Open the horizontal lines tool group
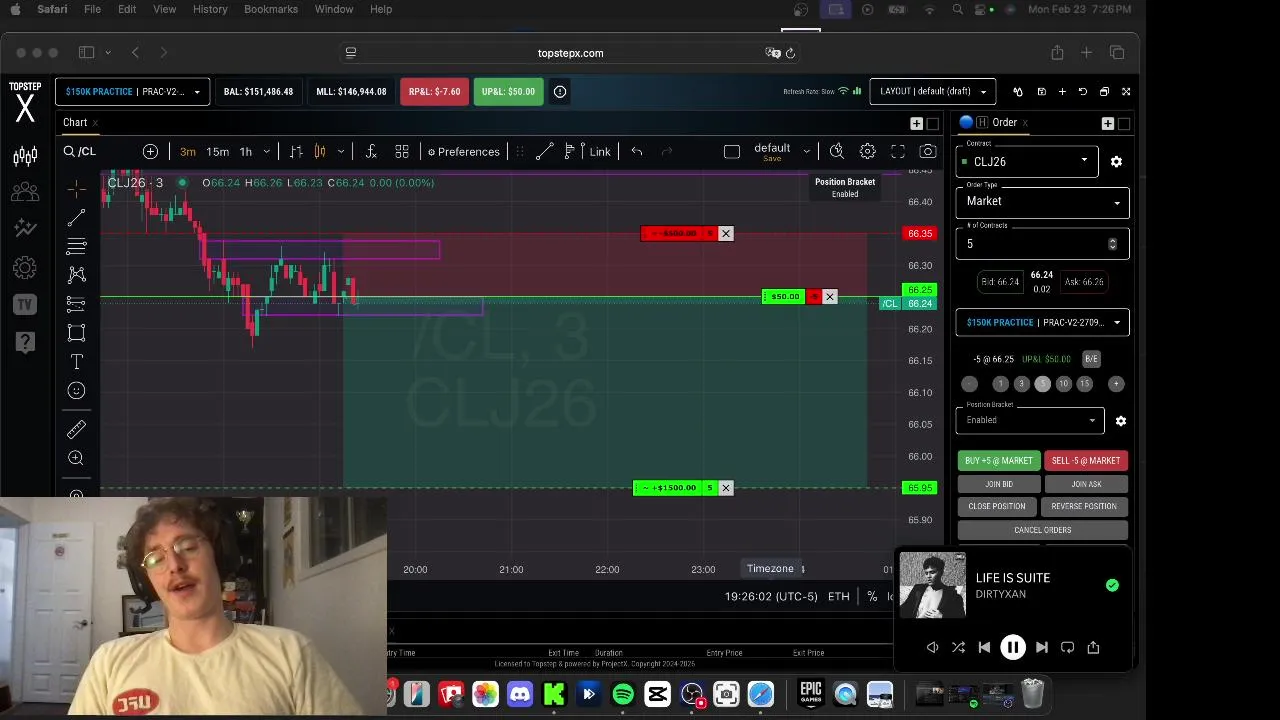Viewport: 1280px width, 720px height. tap(76, 246)
